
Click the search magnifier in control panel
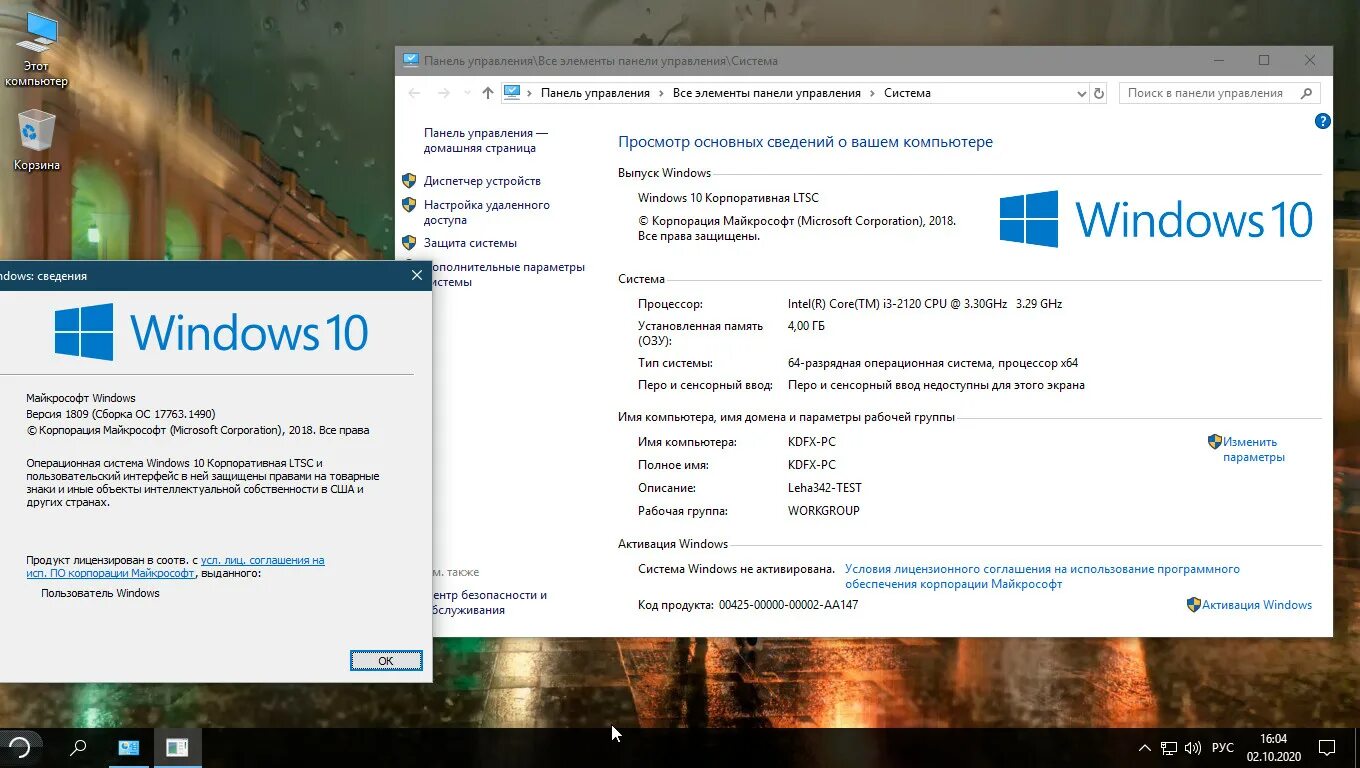tap(1306, 93)
